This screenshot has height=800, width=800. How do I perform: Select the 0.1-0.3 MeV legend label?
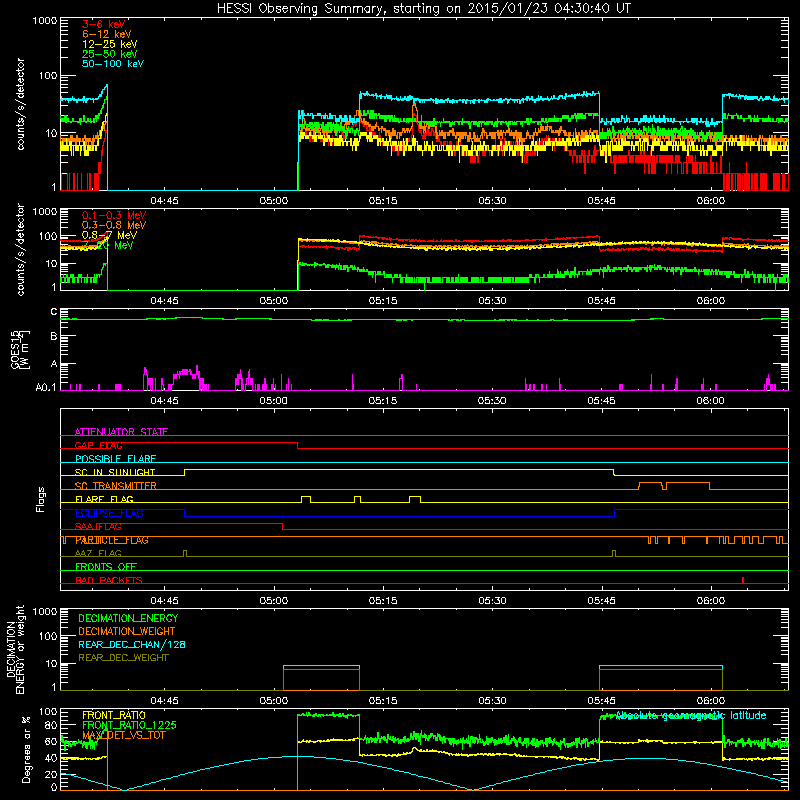point(114,215)
